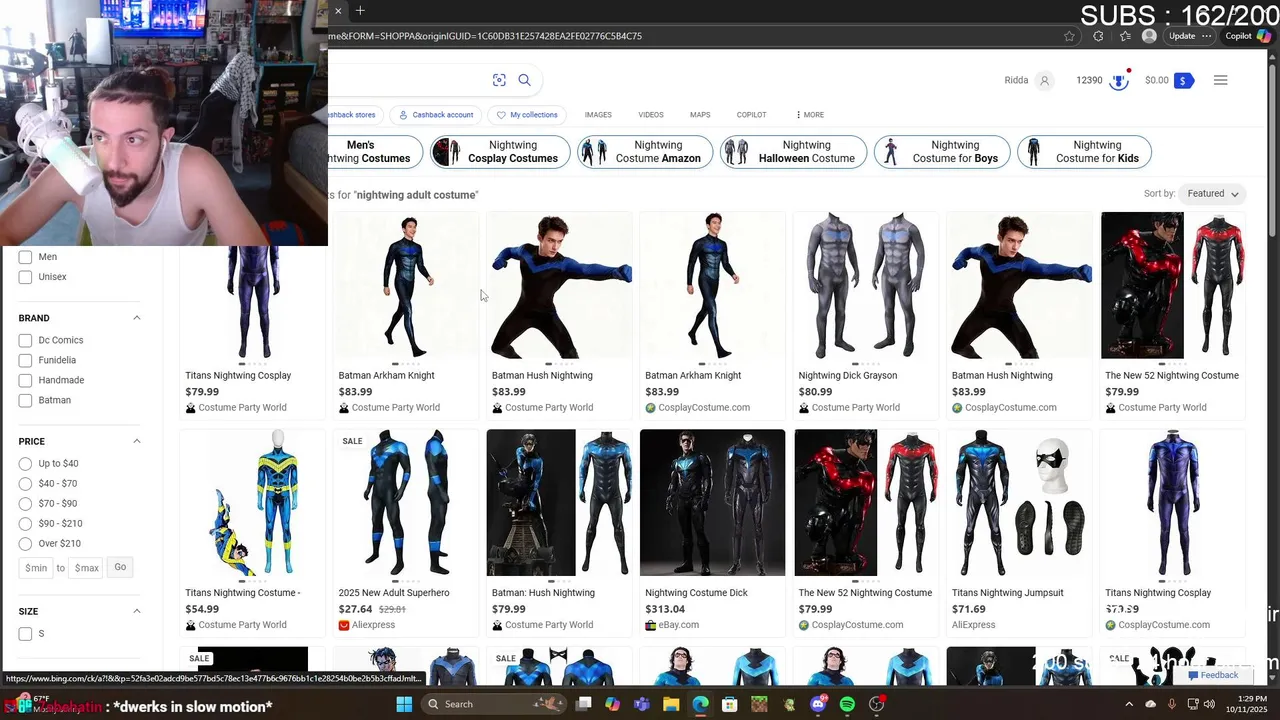Collapse the BRAND filter section
This screenshot has width=1280, height=720.
point(137,318)
